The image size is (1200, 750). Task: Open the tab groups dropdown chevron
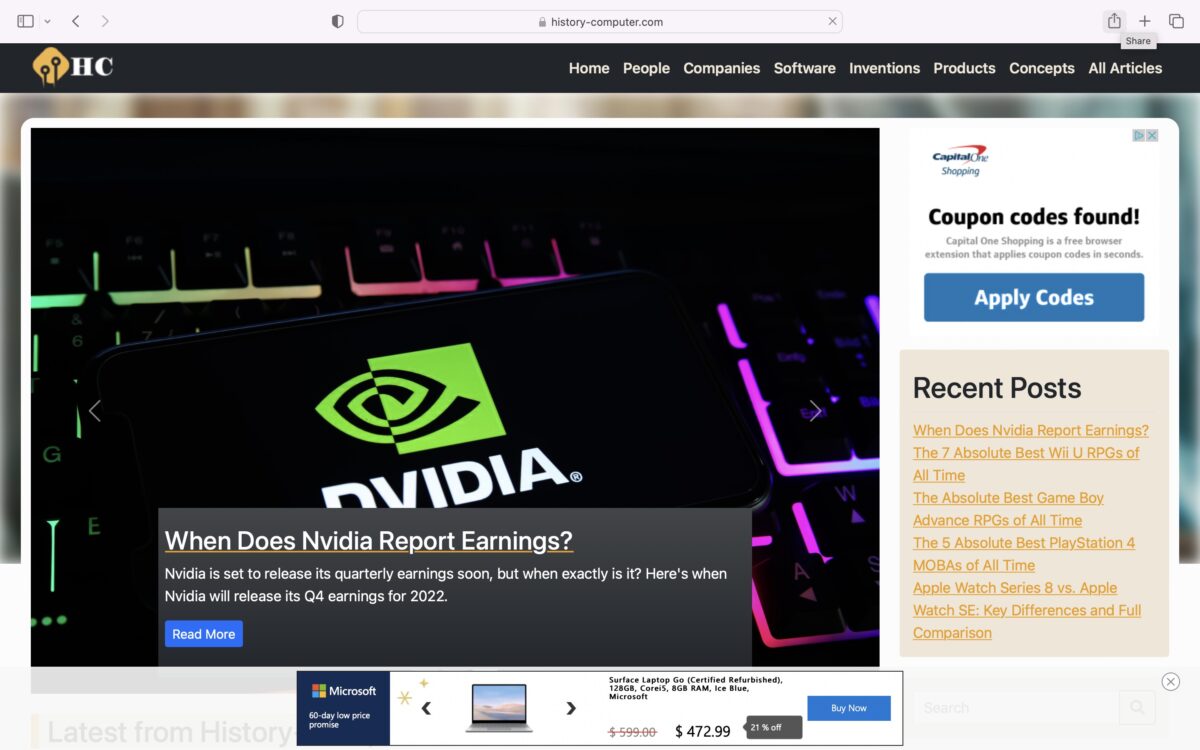point(47,21)
